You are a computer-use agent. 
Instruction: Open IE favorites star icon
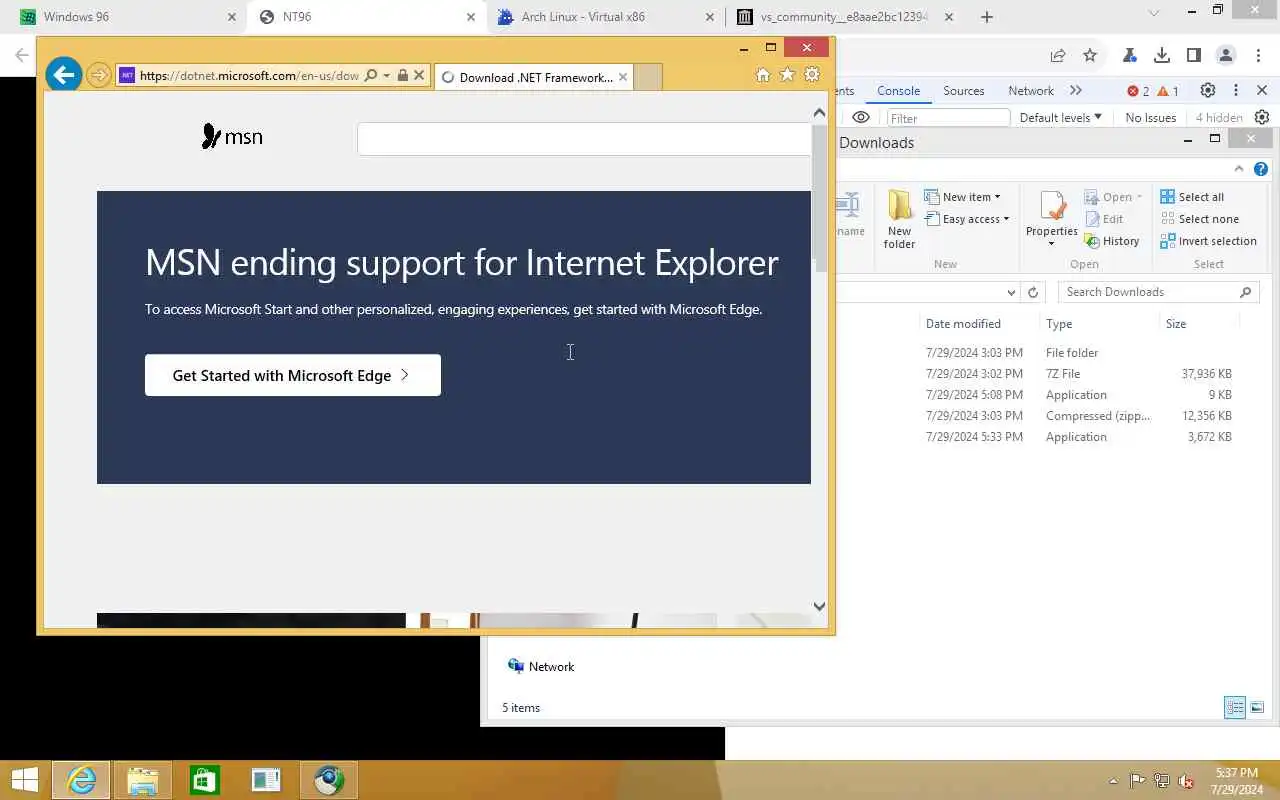point(787,75)
